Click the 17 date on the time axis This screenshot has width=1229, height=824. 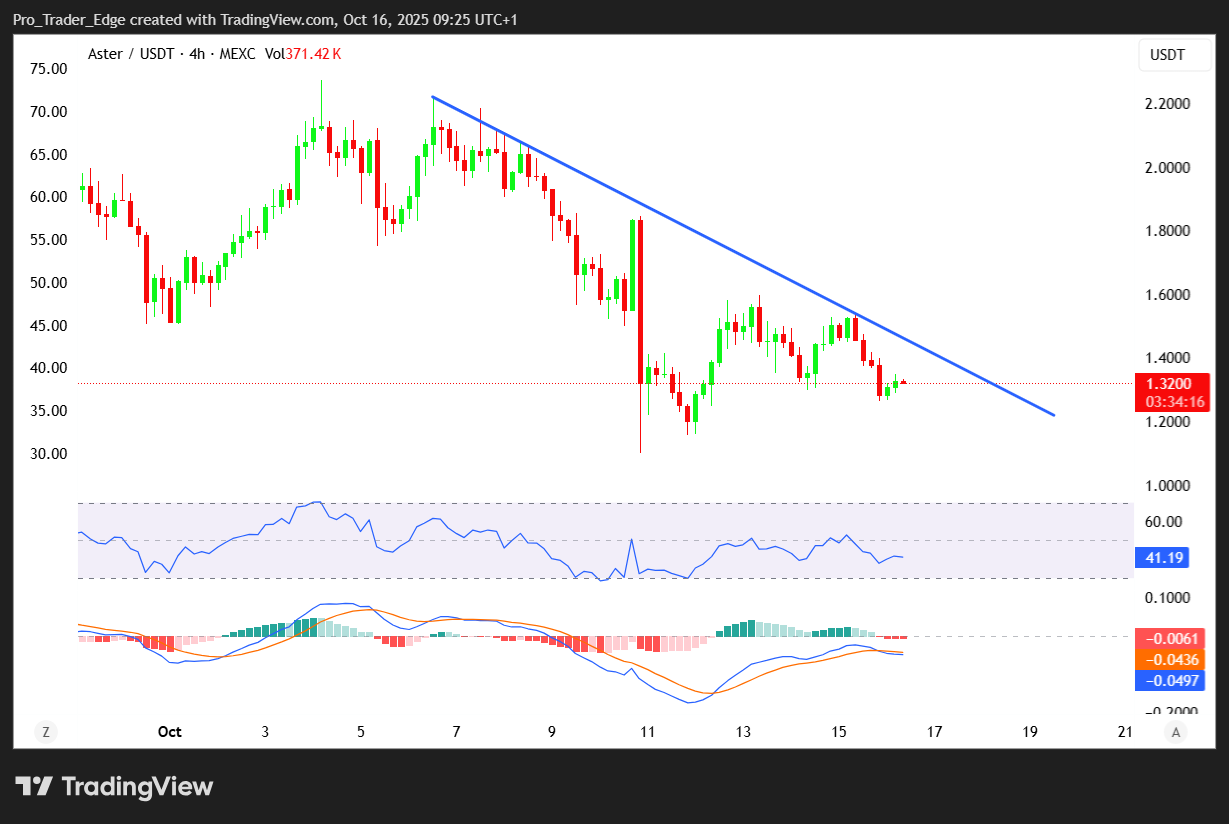pyautogui.click(x=934, y=732)
